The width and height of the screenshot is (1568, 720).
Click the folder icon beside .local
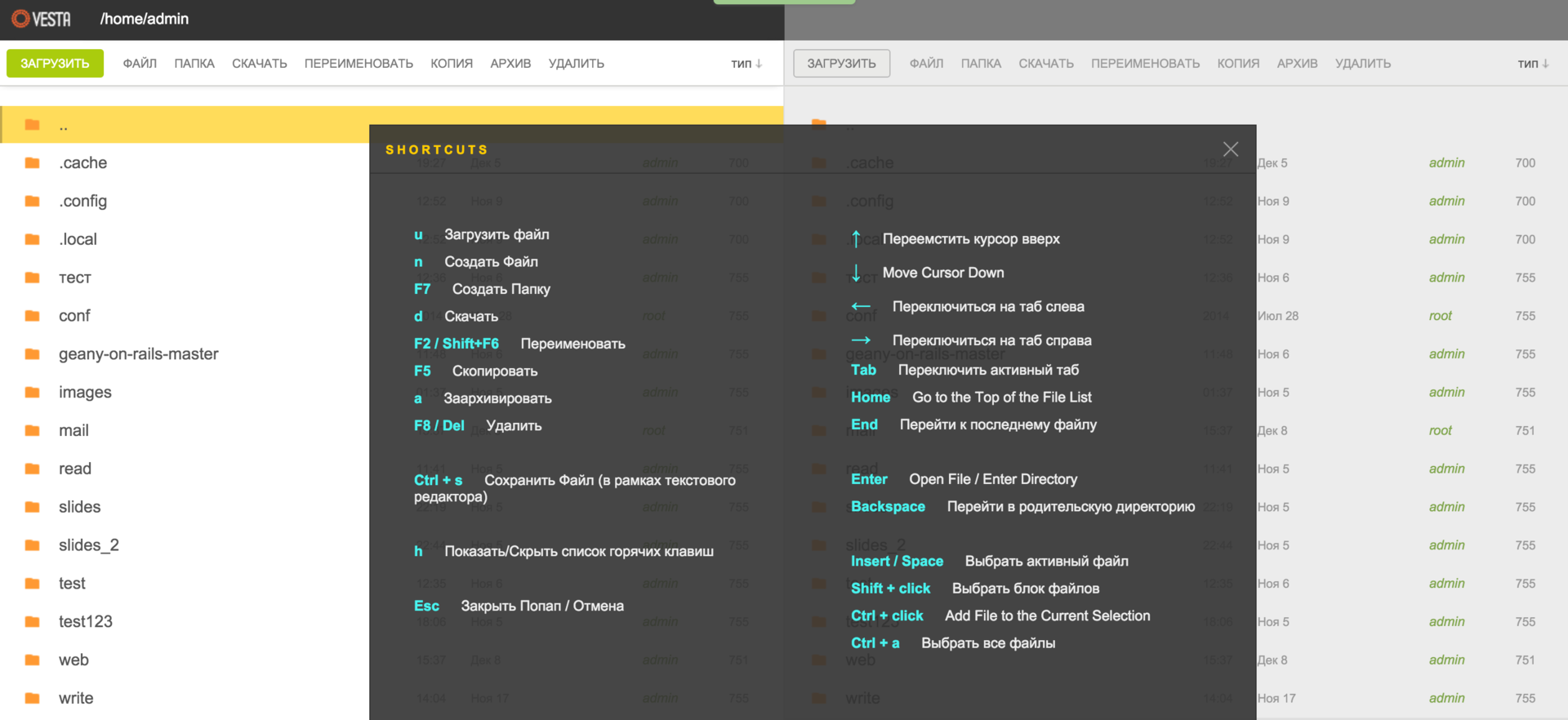pyautogui.click(x=33, y=239)
